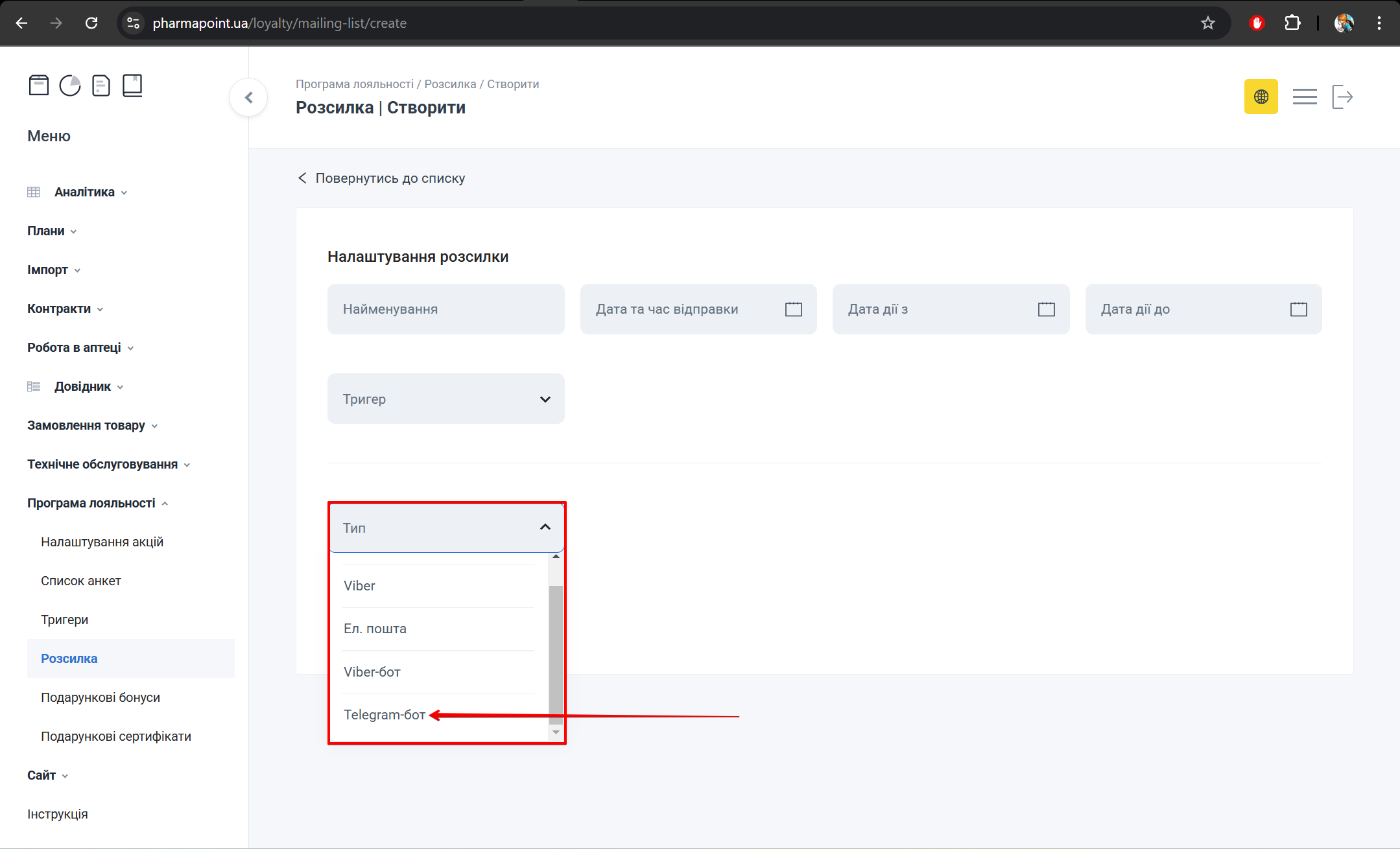This screenshot has width=1400, height=849.
Task: Open the pie chart sidebar icon
Action: (70, 86)
